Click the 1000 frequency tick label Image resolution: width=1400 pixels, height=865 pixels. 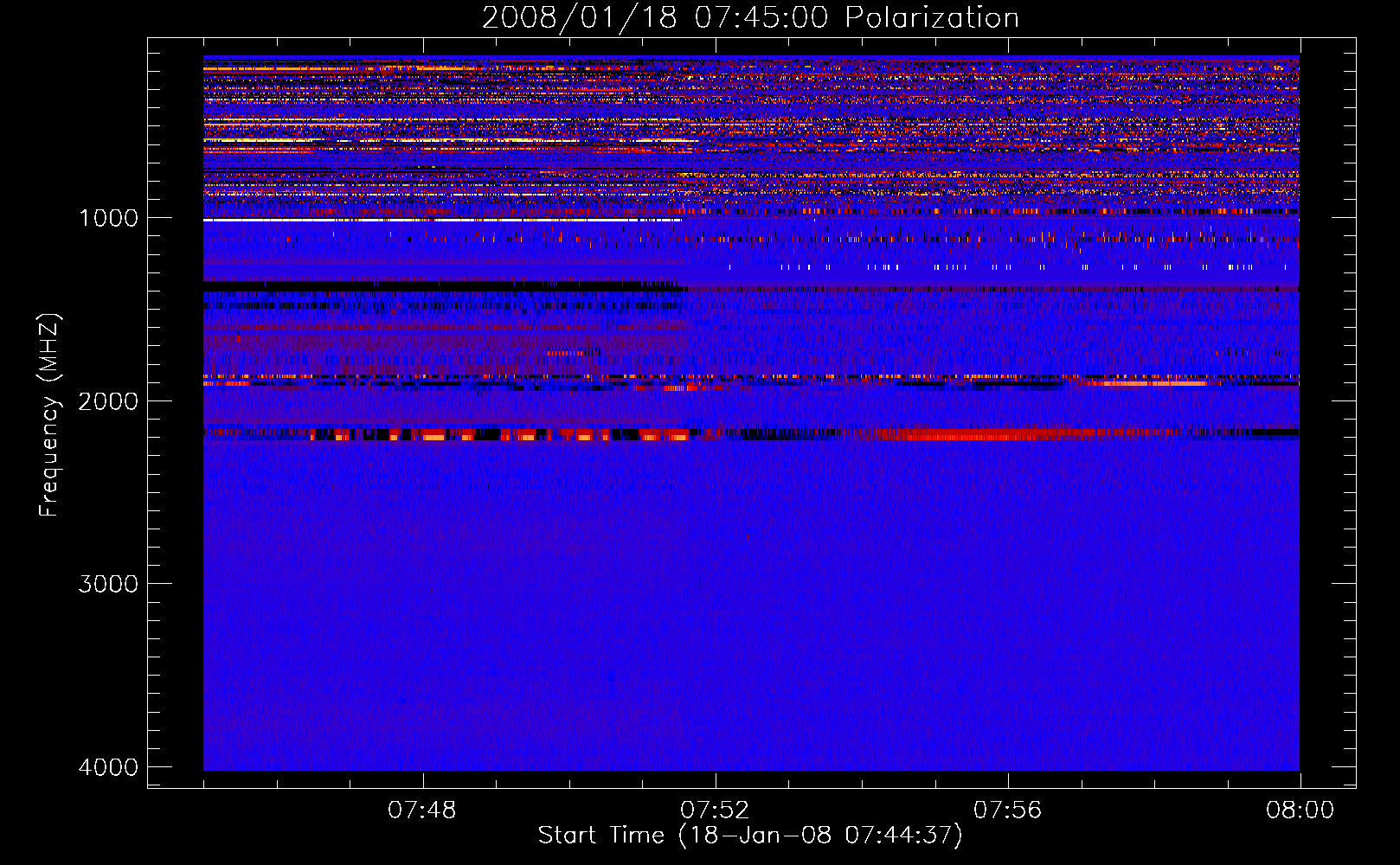pos(108,218)
